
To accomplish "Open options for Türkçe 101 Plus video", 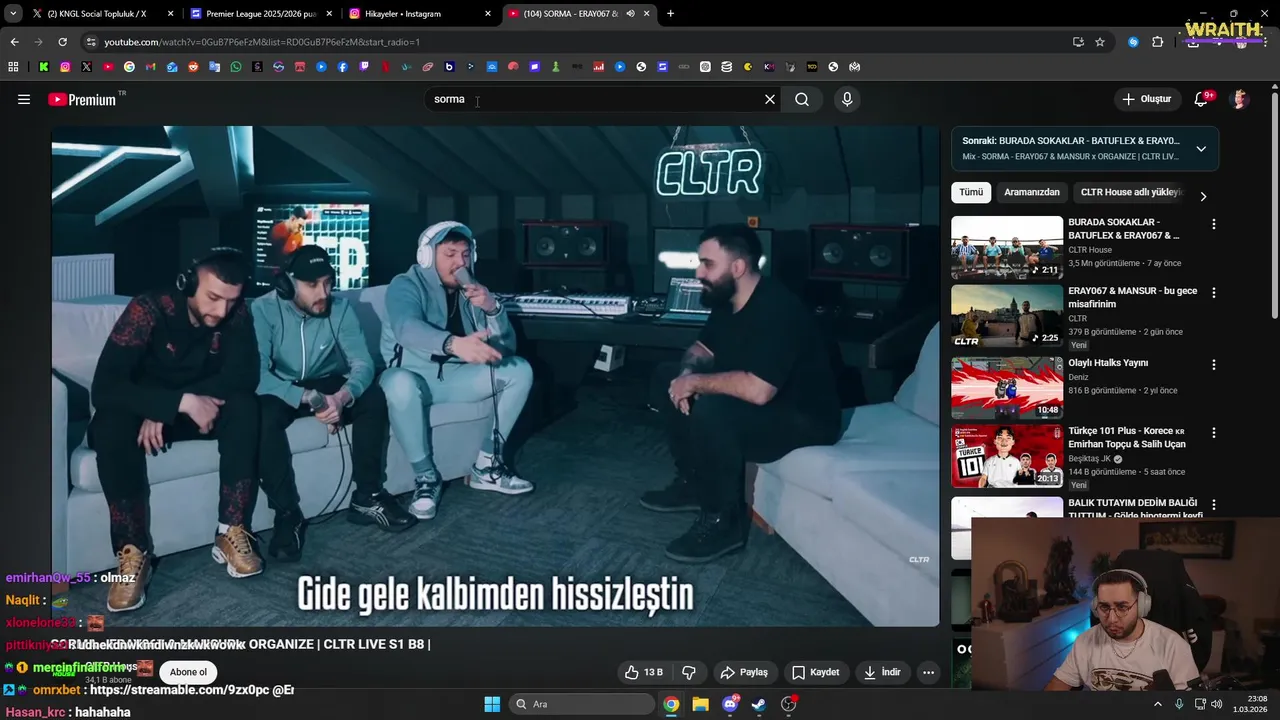I will tap(1214, 433).
